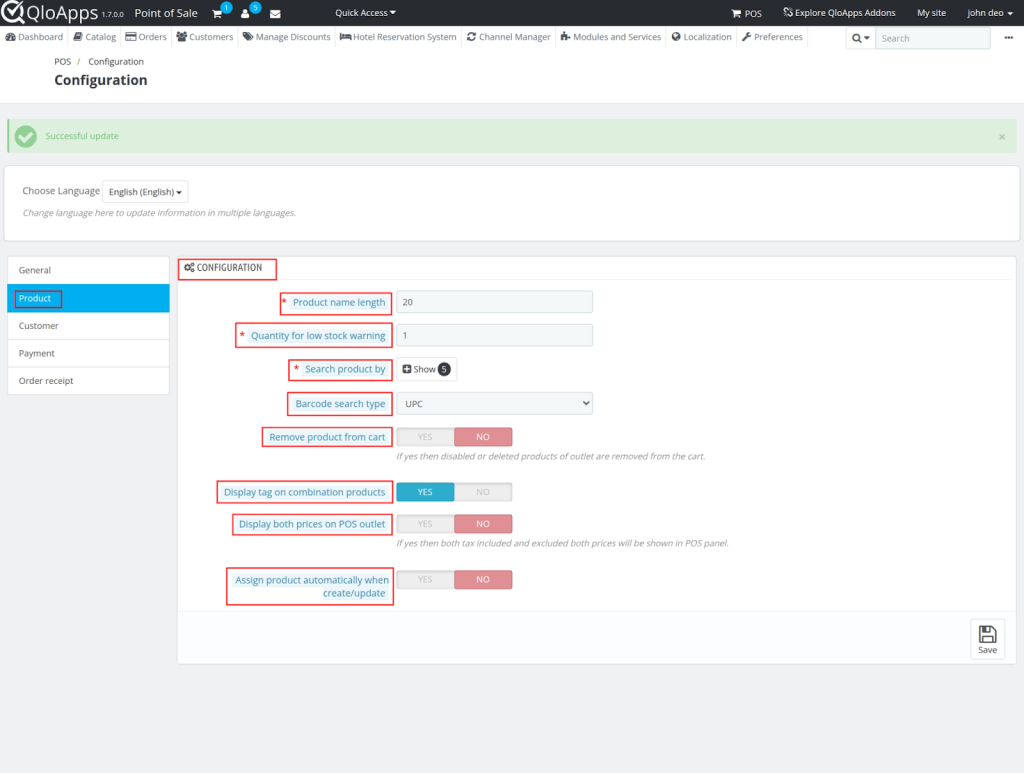The height and width of the screenshot is (773, 1024).
Task: Set Display tag on combination products YES
Action: point(425,492)
